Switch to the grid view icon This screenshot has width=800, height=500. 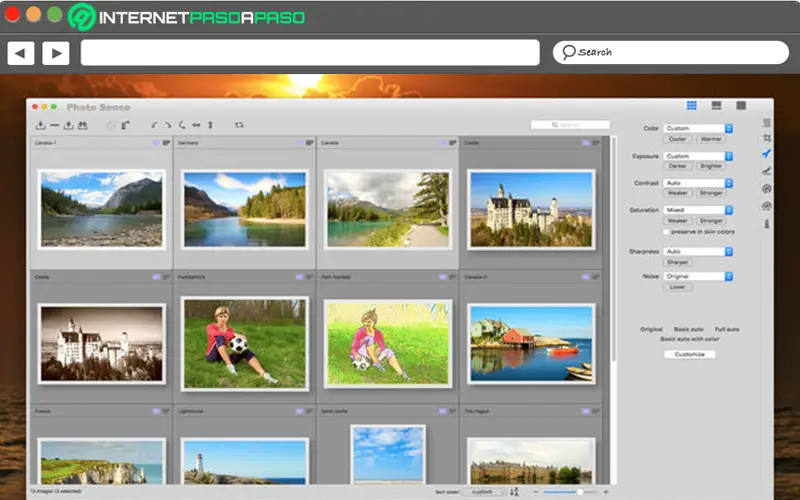point(691,106)
